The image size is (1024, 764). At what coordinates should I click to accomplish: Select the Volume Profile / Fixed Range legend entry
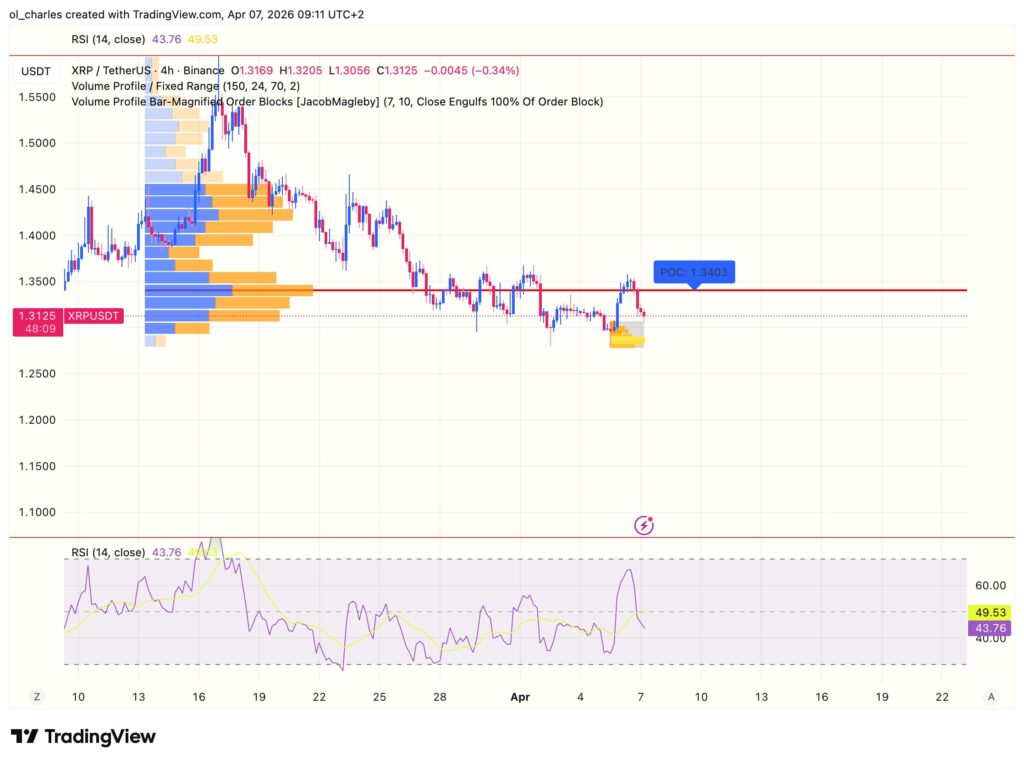pyautogui.click(x=148, y=86)
